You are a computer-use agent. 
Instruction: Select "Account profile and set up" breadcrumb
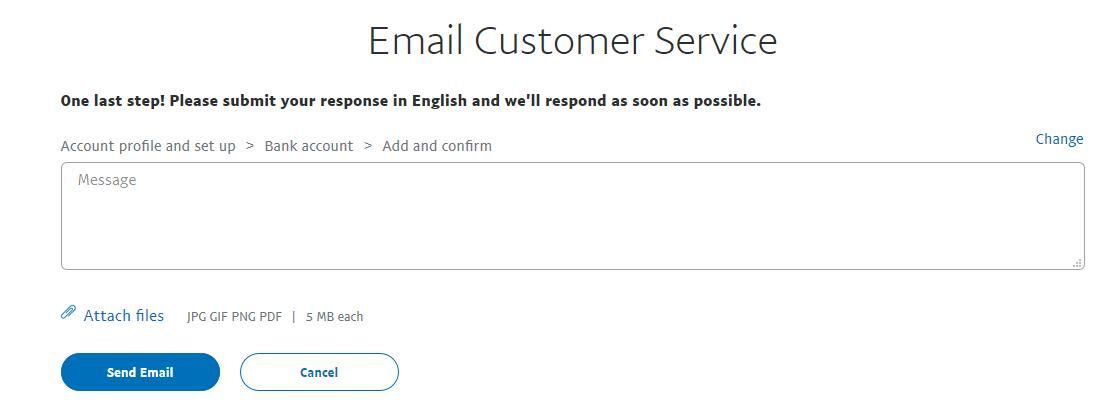[x=148, y=146]
